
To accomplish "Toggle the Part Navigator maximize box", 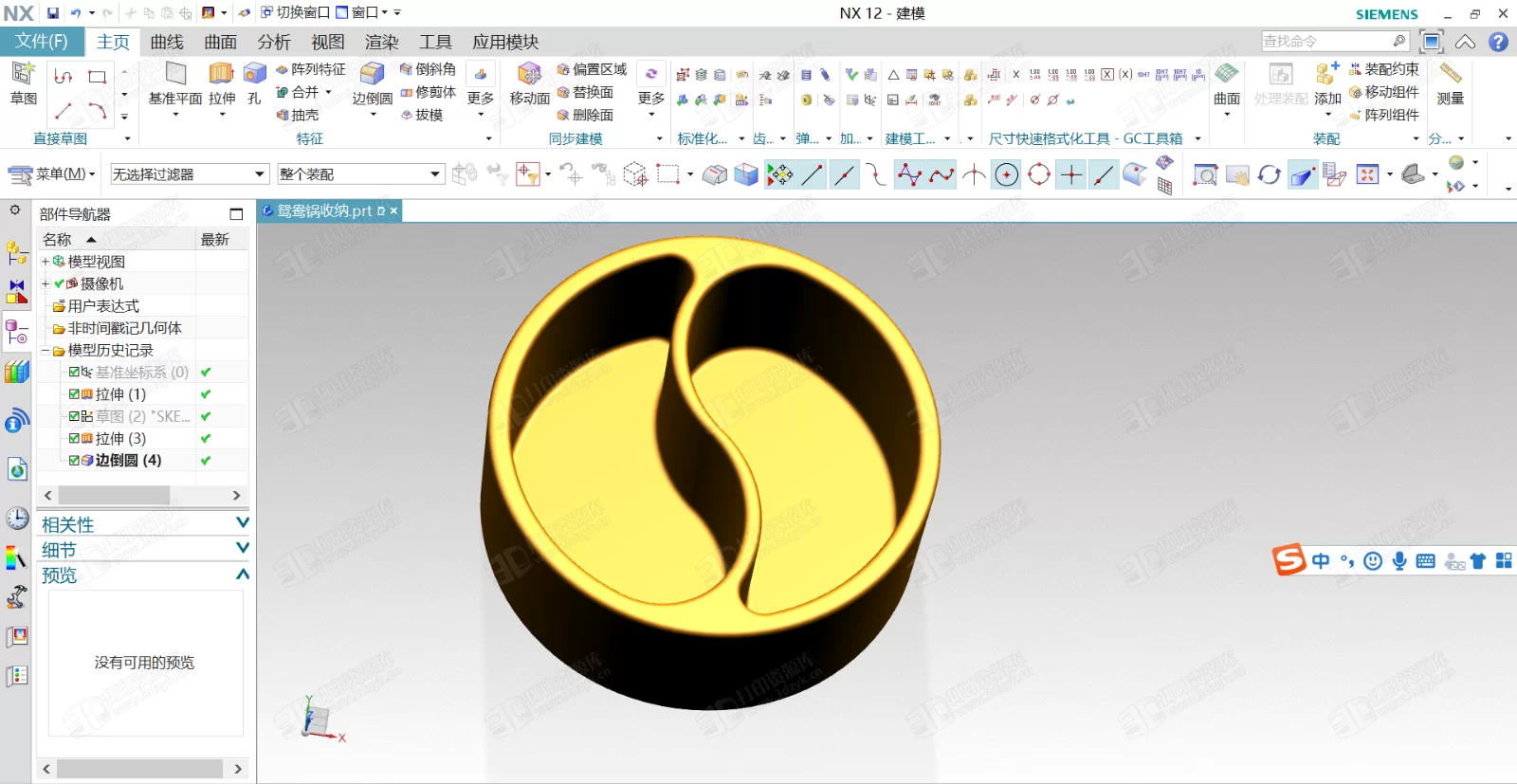I will (x=236, y=214).
